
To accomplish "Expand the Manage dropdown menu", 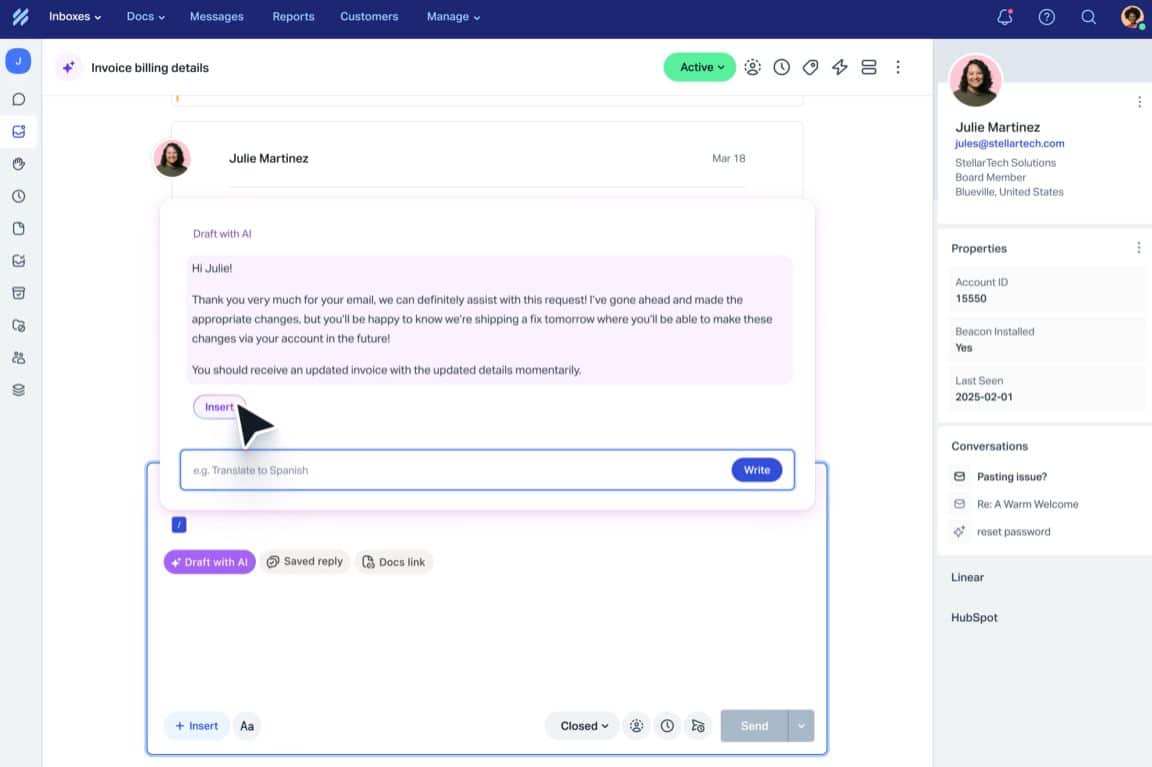I will pyautogui.click(x=453, y=16).
